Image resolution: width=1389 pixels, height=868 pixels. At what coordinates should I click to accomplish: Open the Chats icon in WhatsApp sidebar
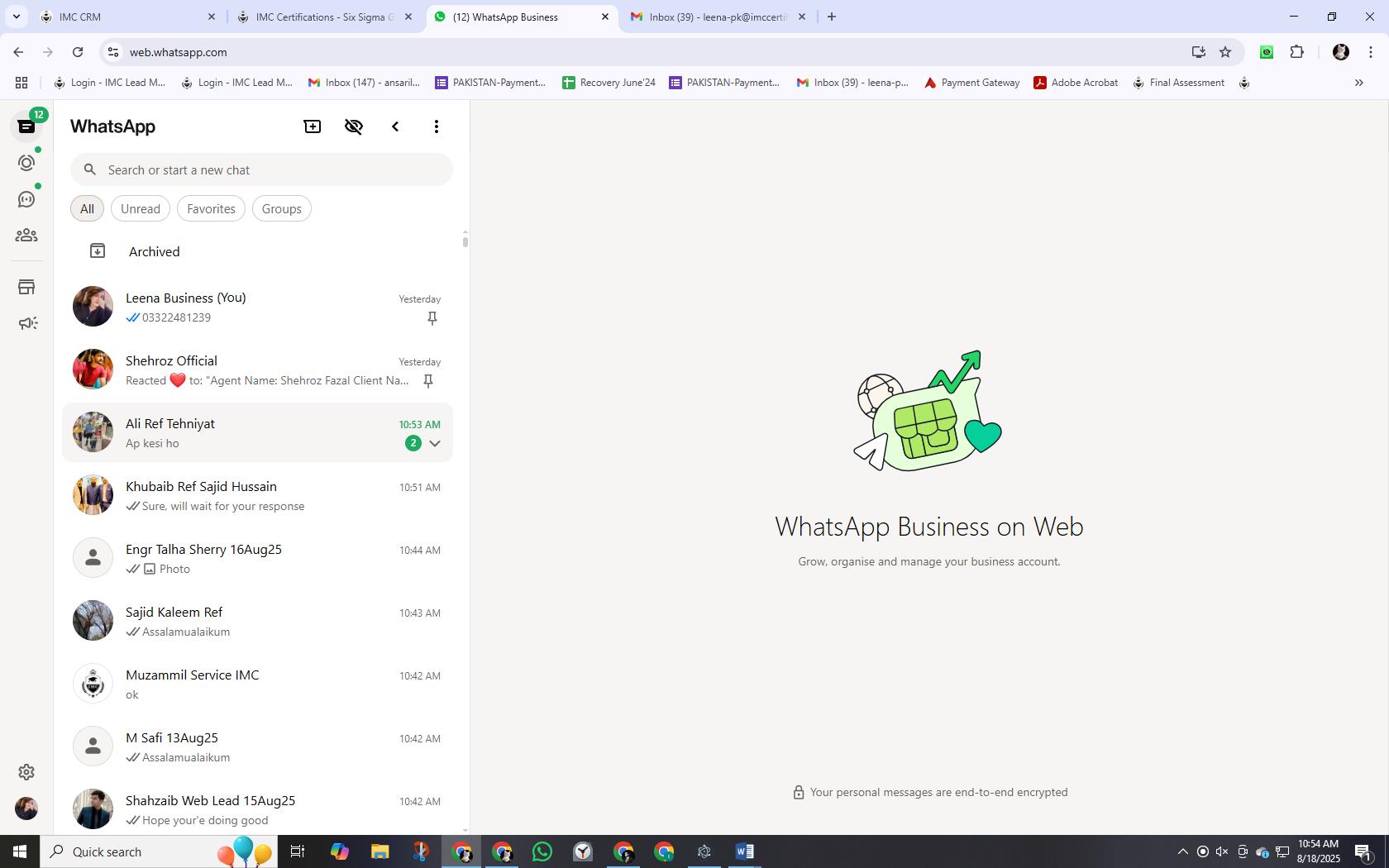click(26, 126)
